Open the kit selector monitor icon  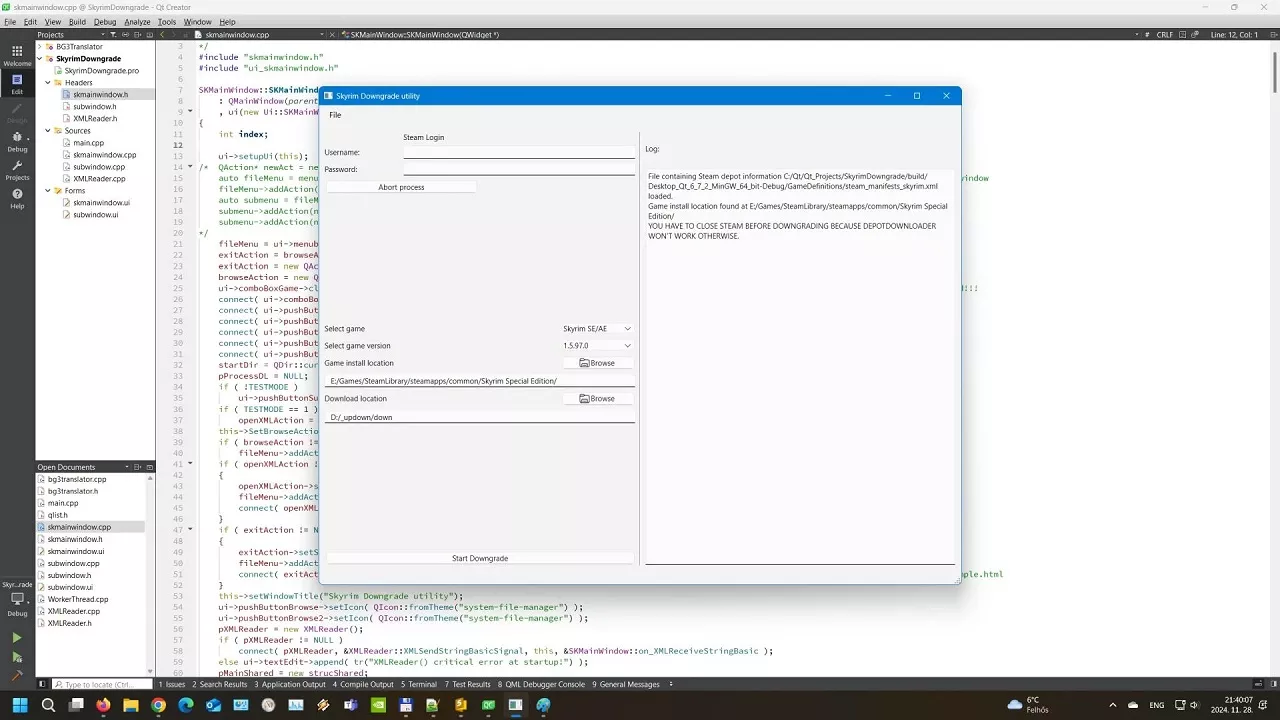pyautogui.click(x=17, y=598)
